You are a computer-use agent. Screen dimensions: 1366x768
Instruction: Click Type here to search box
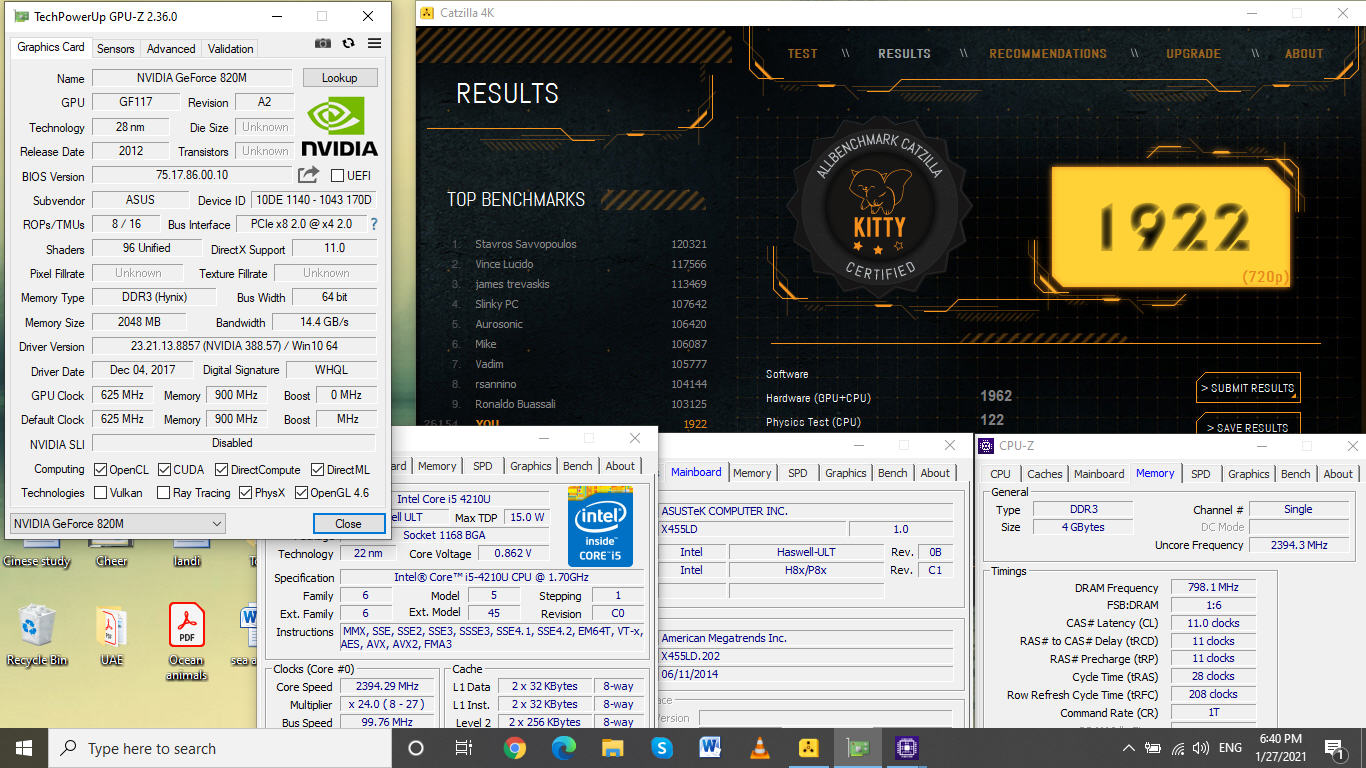pyautogui.click(x=220, y=748)
